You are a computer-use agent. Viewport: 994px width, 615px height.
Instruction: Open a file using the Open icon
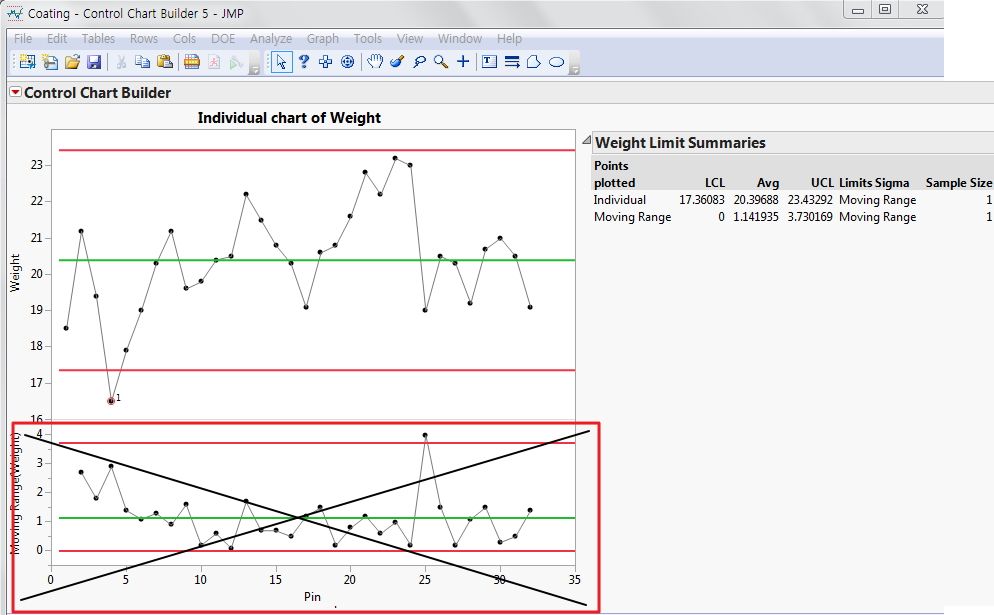point(72,61)
